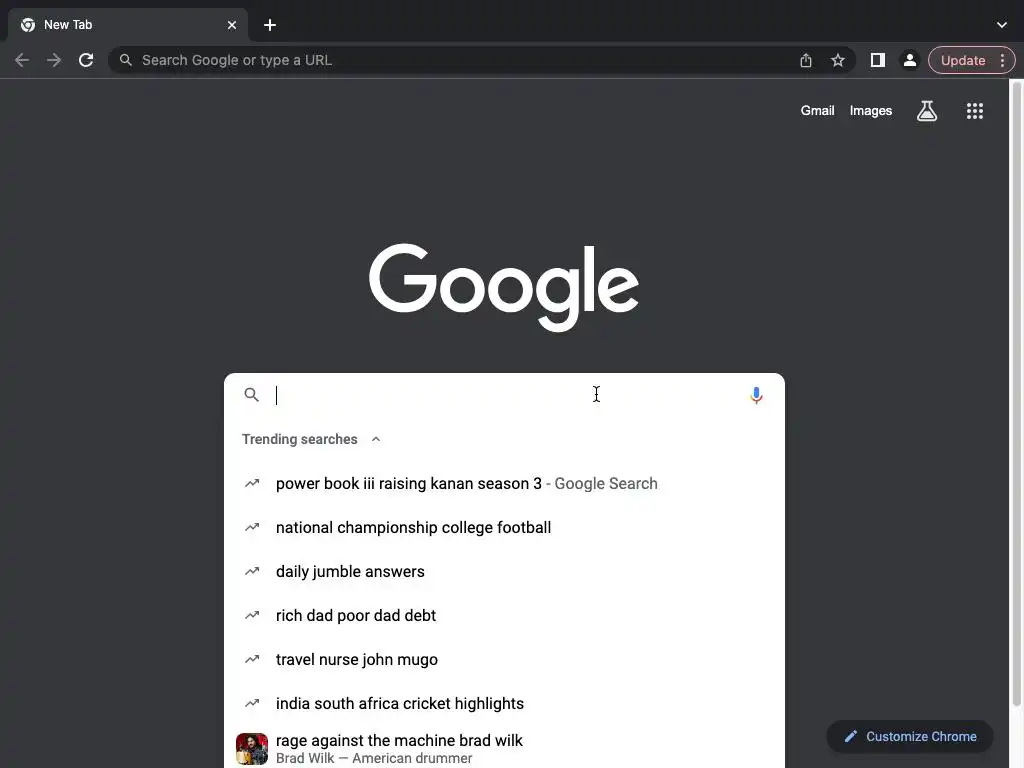
Task: Click trending arrow beside 'rich dad poor dad debt'
Action: [x=251, y=615]
